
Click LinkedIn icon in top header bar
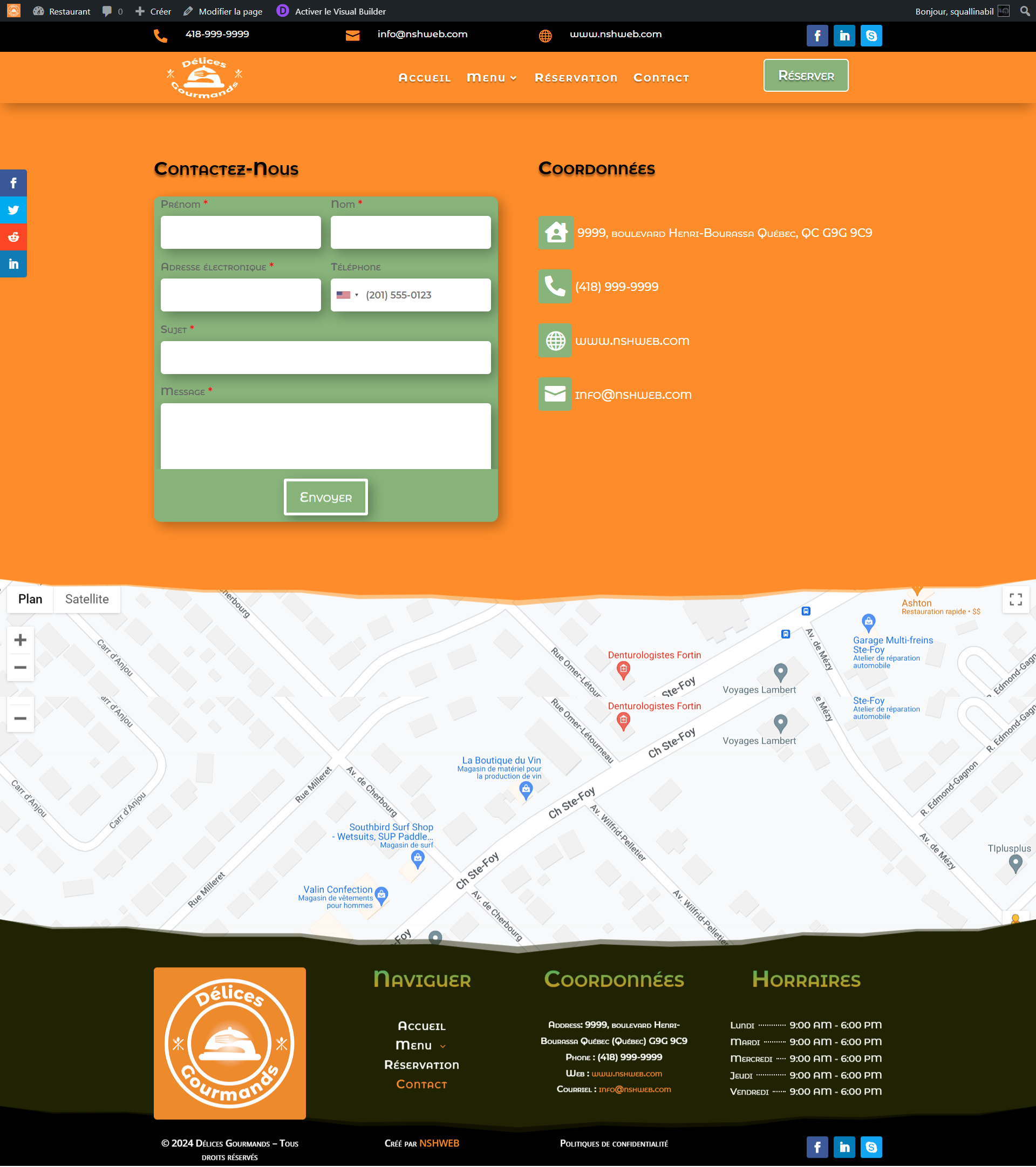pyautogui.click(x=844, y=36)
